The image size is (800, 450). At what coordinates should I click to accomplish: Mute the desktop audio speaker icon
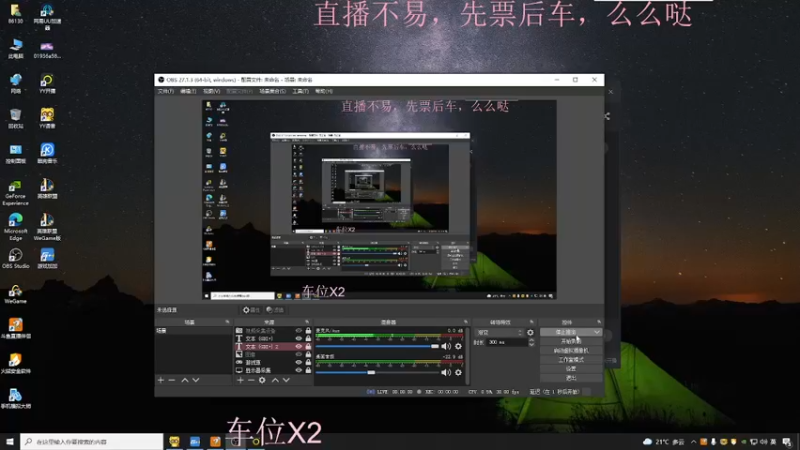446,372
